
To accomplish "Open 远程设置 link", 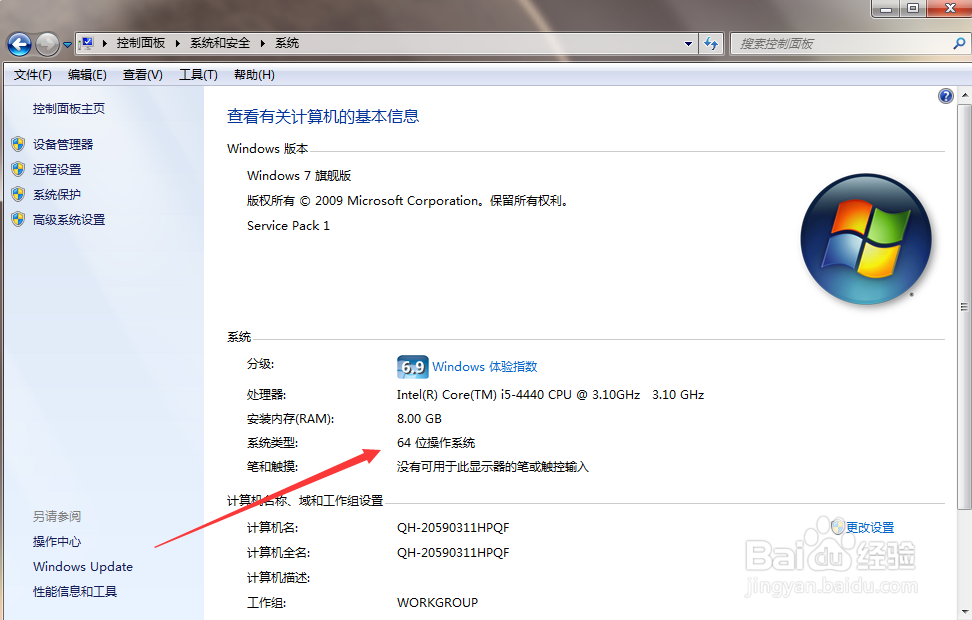I will [x=57, y=169].
